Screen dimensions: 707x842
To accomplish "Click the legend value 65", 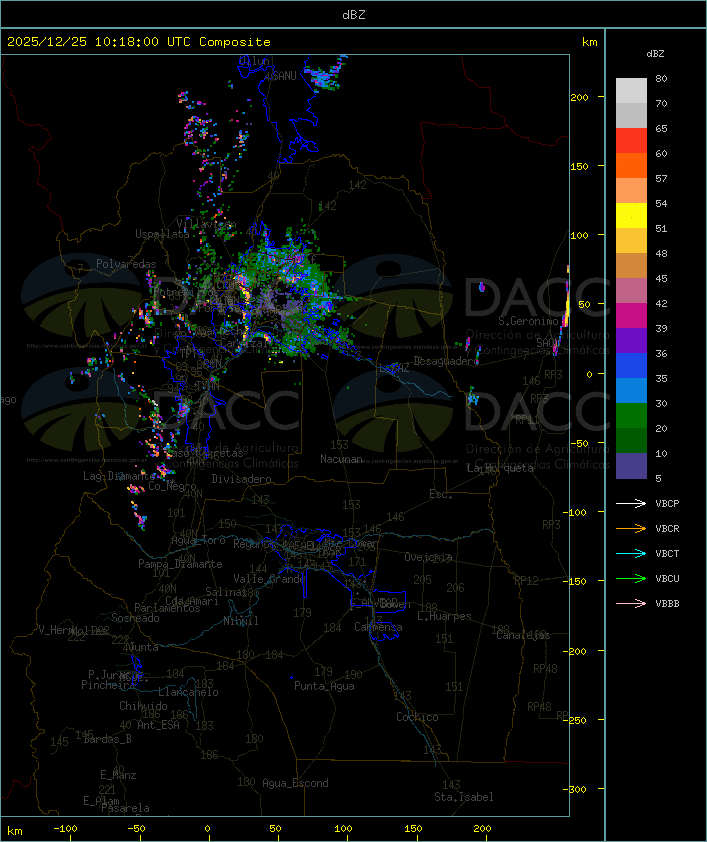I will 661,128.
